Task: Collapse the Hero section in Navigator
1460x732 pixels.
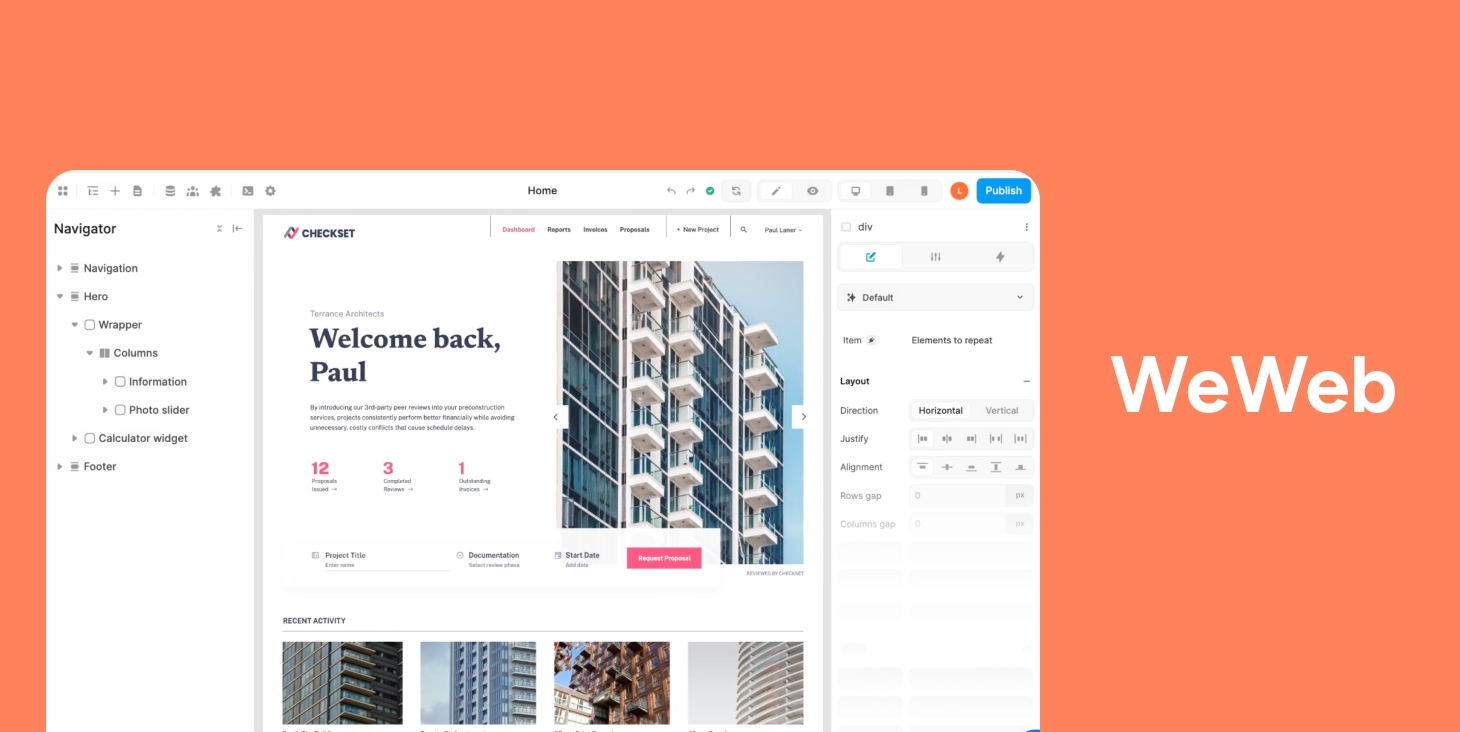Action: (x=60, y=296)
